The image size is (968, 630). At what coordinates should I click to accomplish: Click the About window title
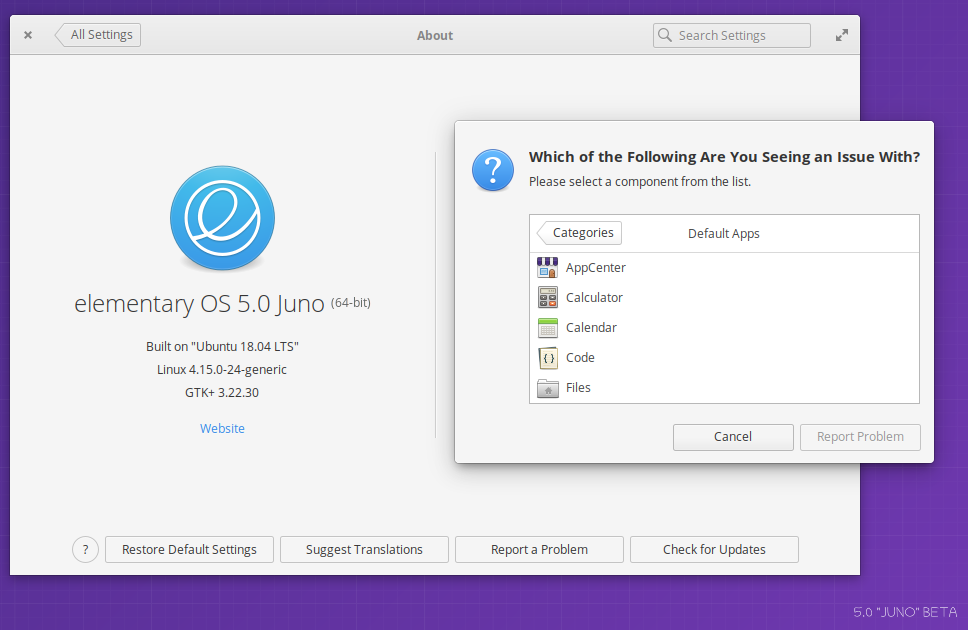[435, 36]
